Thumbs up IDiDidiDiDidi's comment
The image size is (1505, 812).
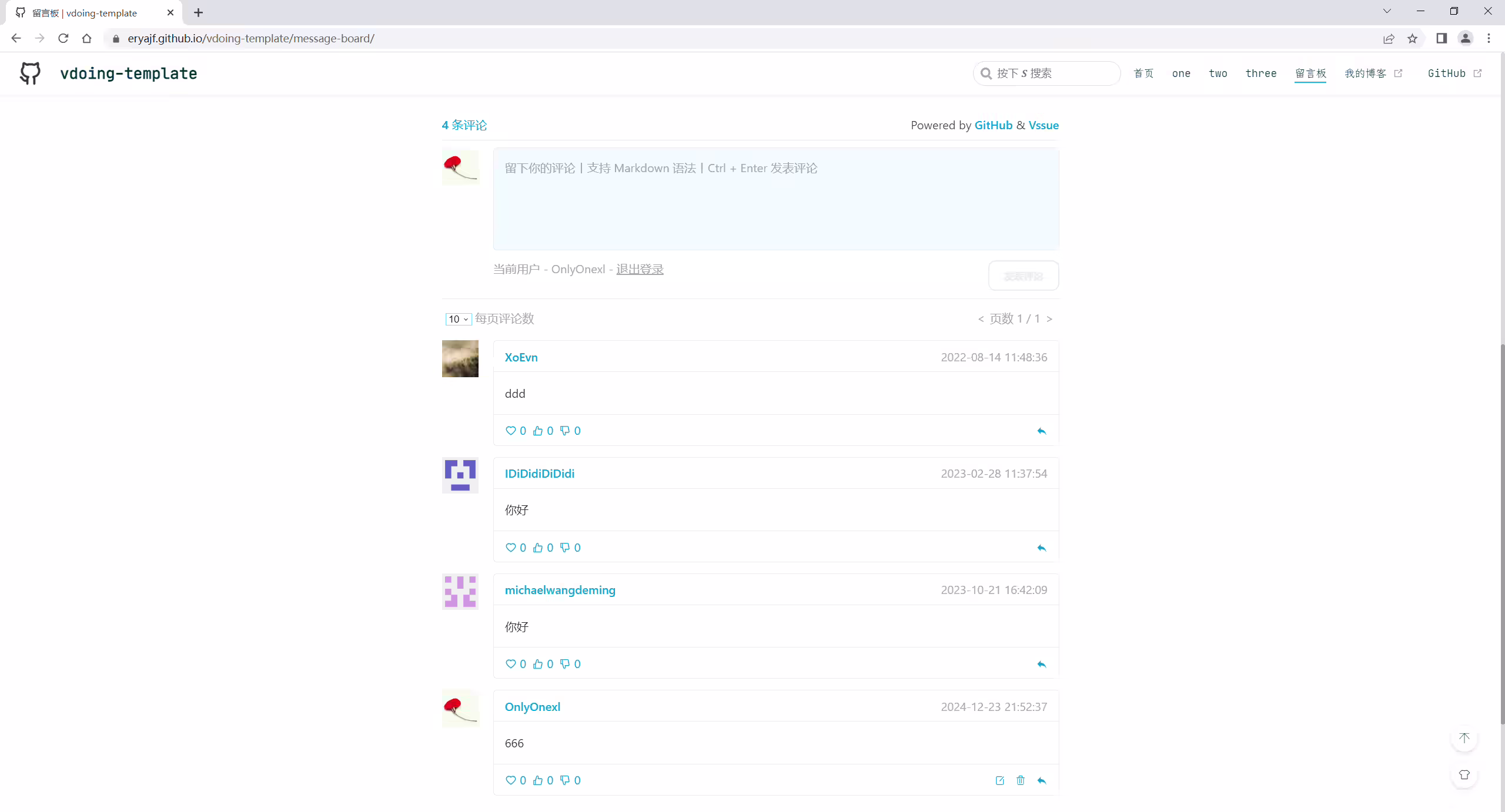pos(538,548)
